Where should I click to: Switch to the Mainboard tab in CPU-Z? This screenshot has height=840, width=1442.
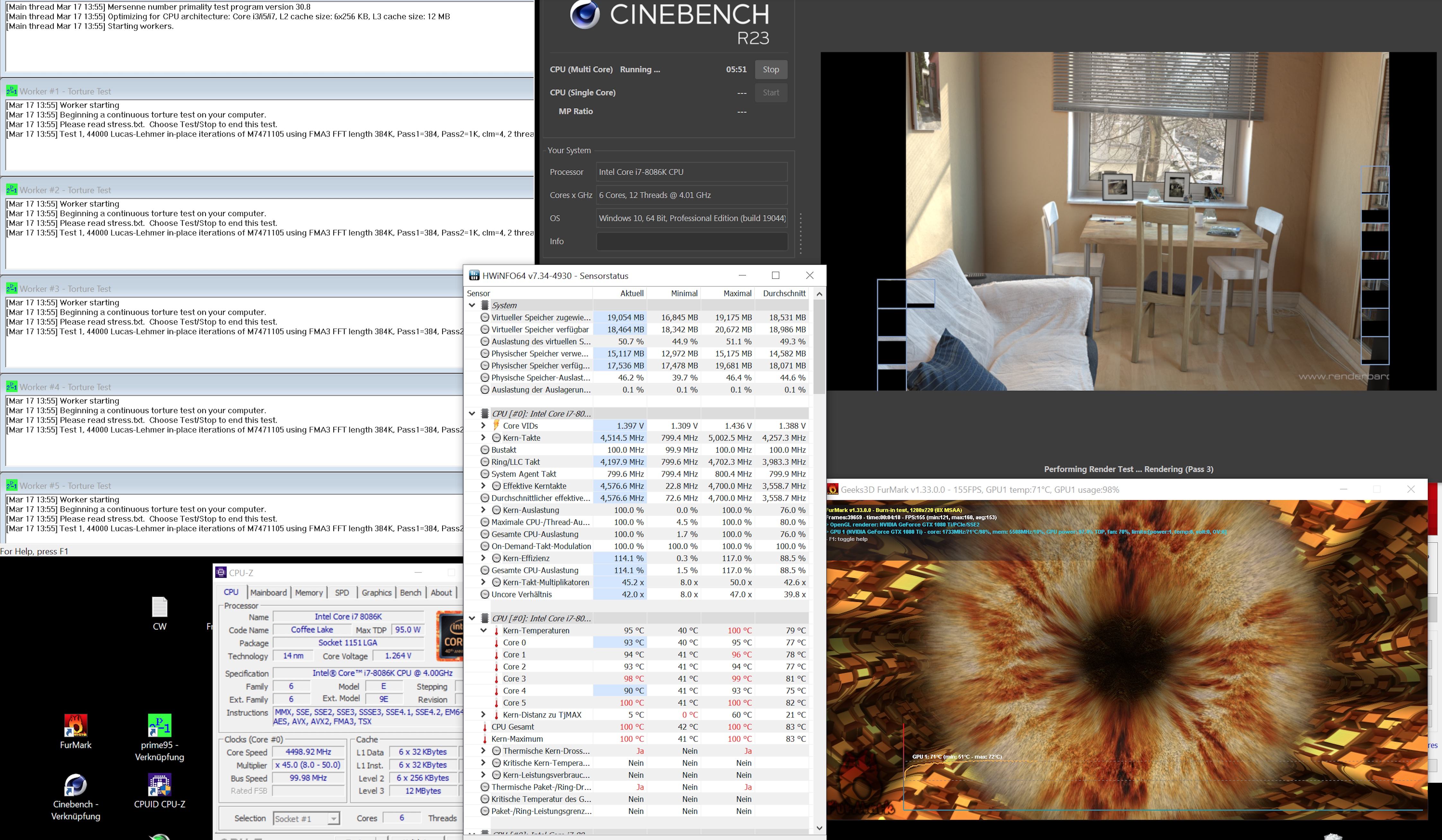(x=268, y=593)
